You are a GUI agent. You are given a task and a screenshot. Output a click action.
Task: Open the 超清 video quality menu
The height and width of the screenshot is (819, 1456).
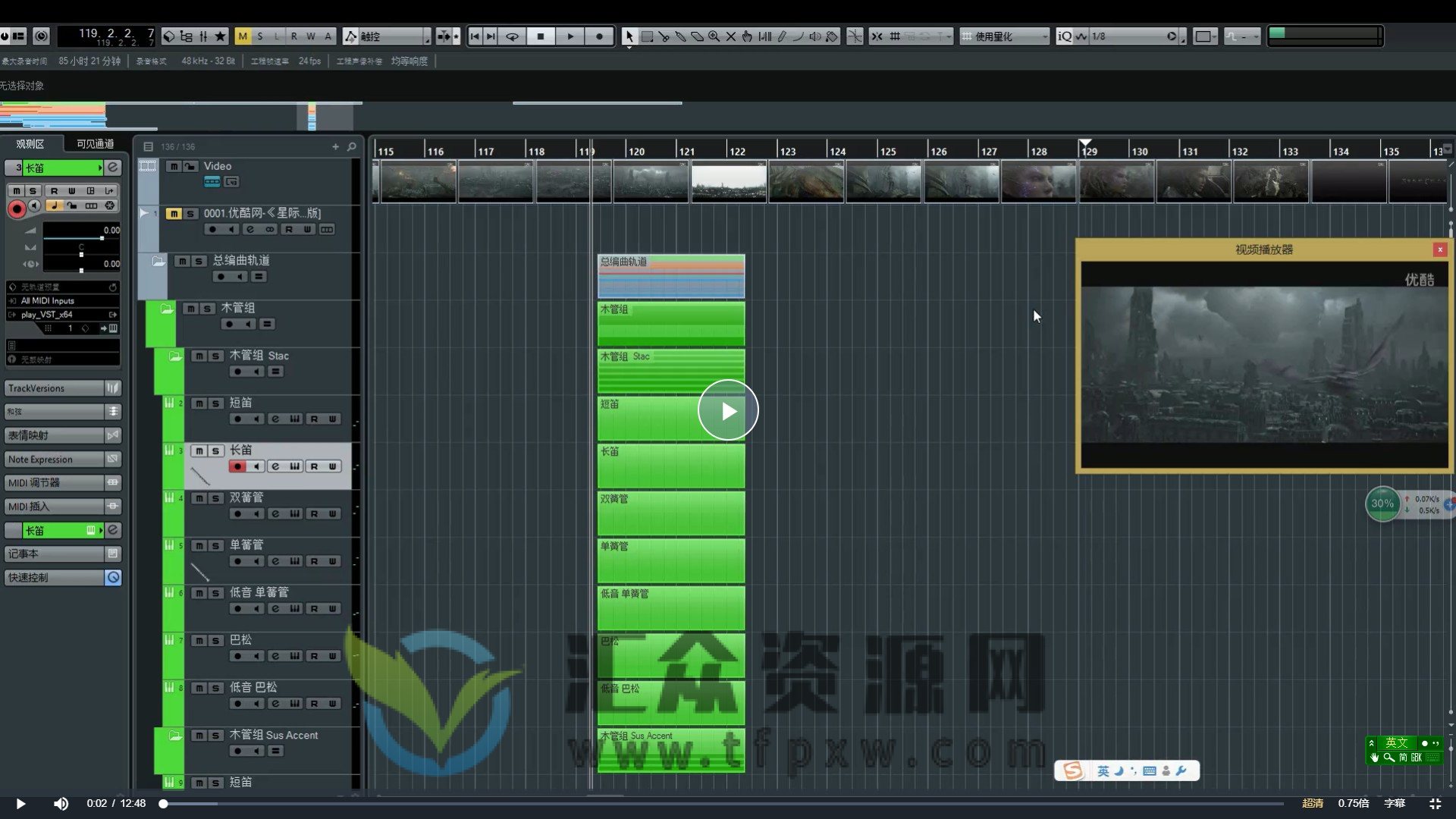click(1313, 803)
